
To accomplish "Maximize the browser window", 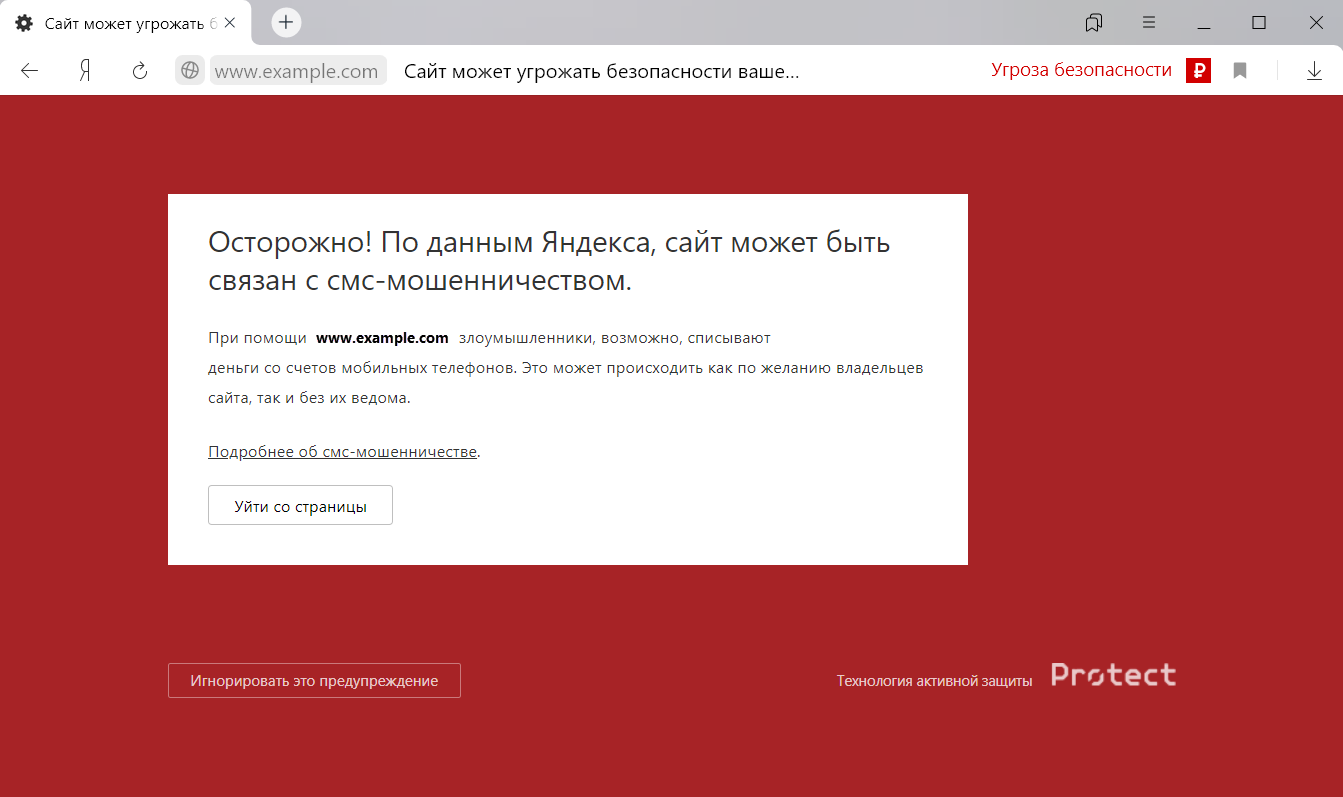I will point(1259,23).
